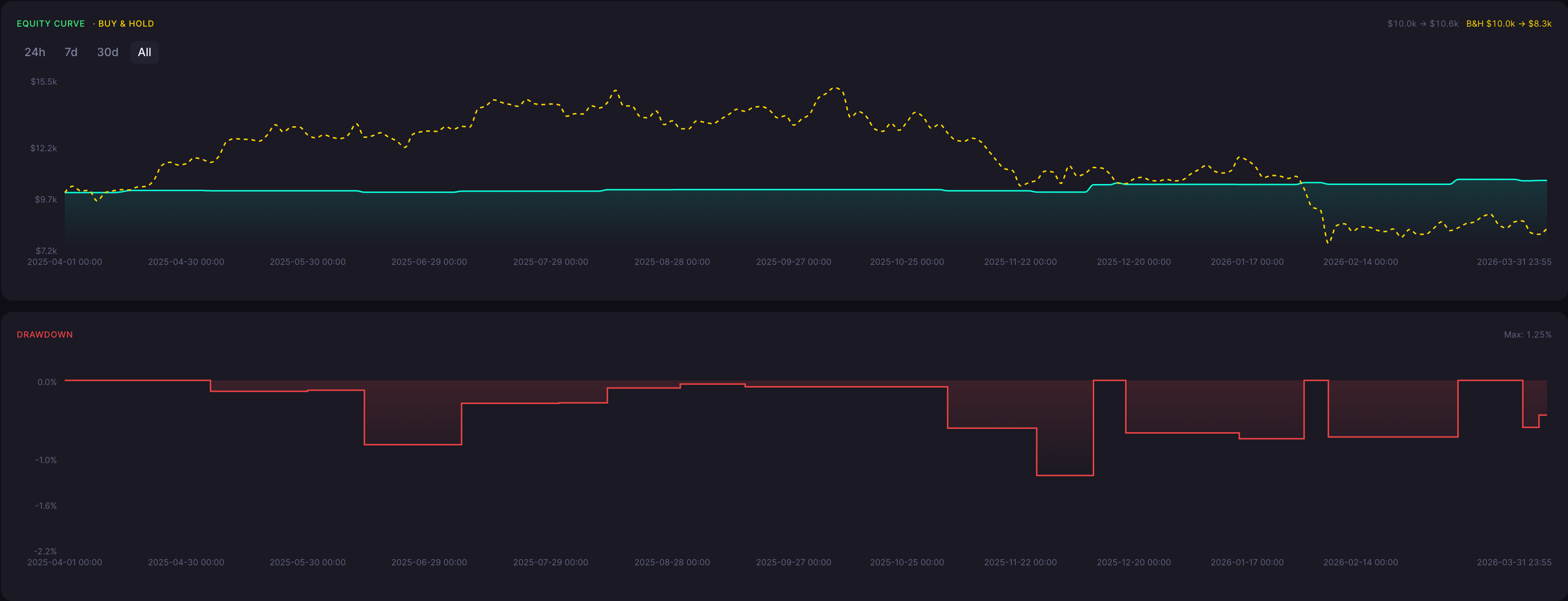
Task: Click drawdown chart date 2025-11-22 00:00
Action: coord(1020,562)
